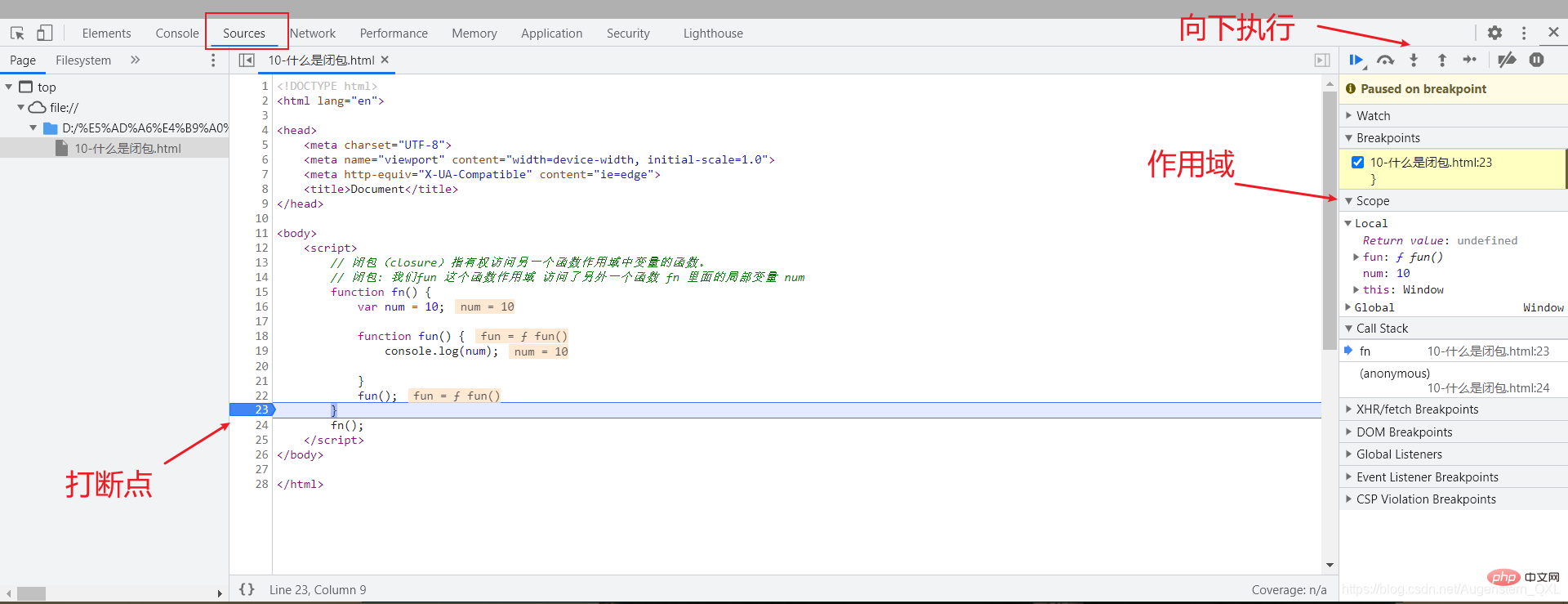
Task: Expand the this: Window entry
Action: (1356, 289)
